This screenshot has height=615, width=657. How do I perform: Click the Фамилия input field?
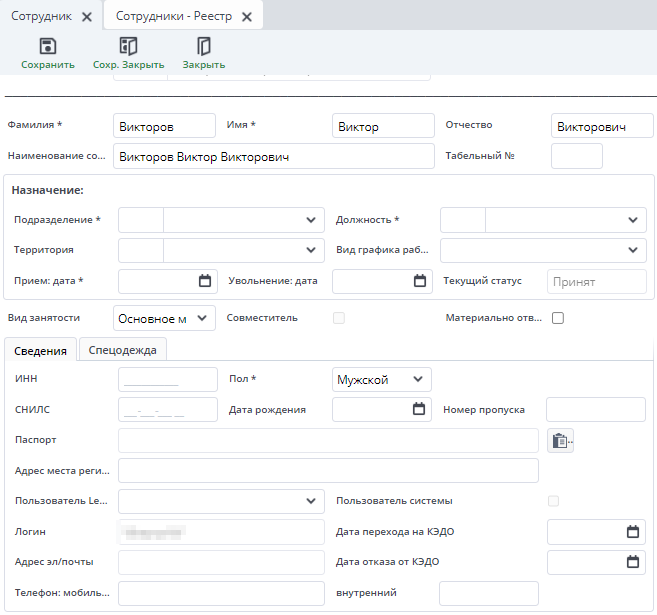coord(164,126)
